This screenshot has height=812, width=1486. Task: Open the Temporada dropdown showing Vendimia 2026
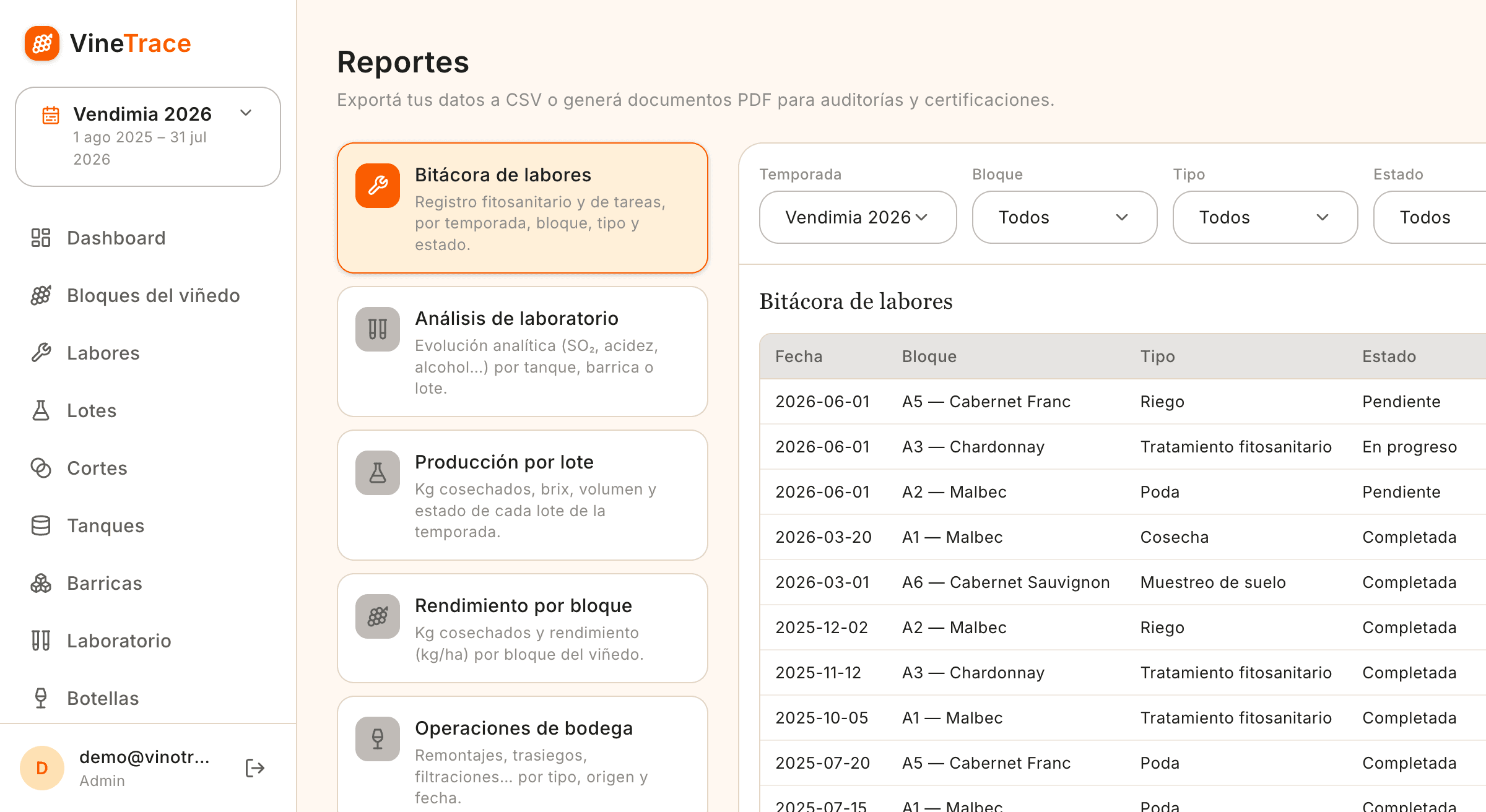[858, 217]
